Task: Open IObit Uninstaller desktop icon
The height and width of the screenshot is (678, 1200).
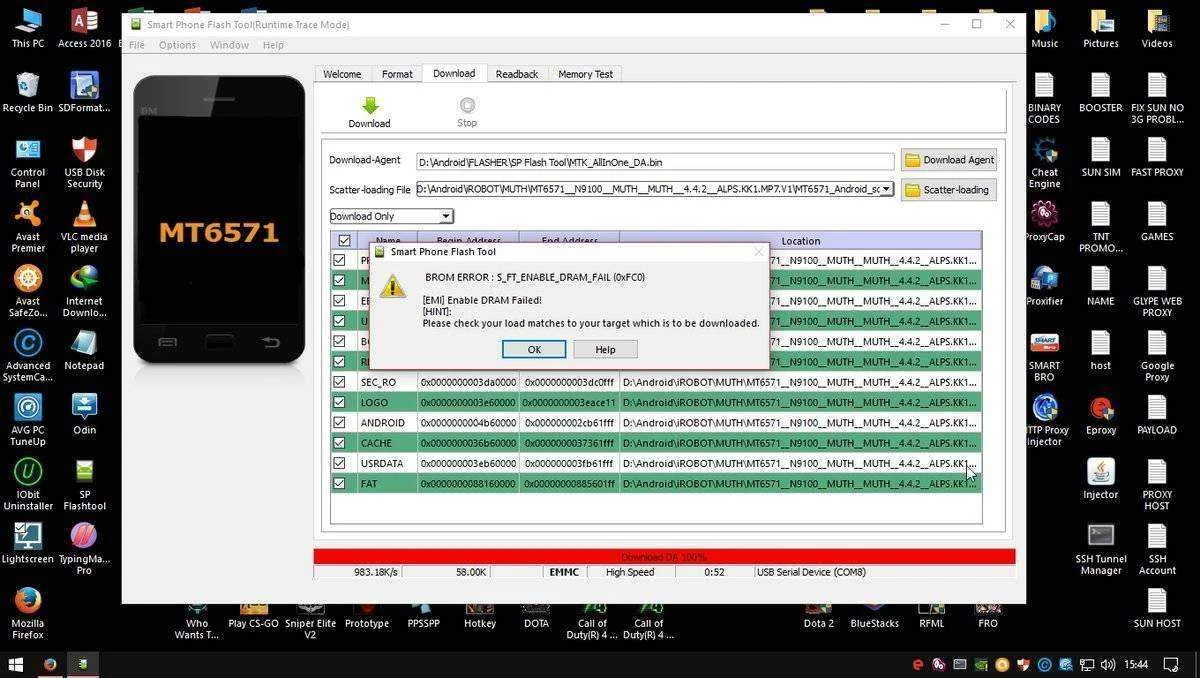Action: coord(28,485)
